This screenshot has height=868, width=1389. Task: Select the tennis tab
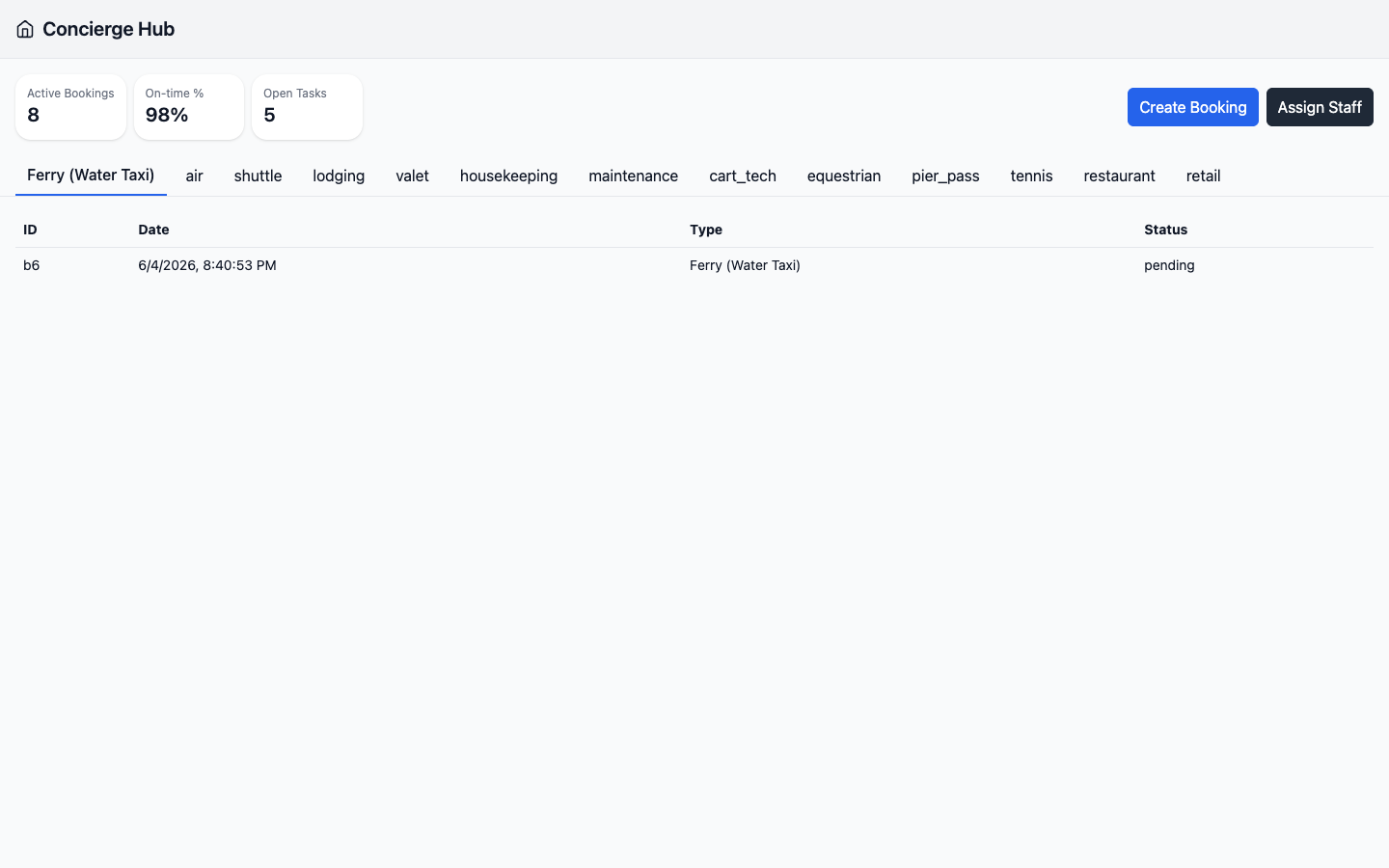click(x=1031, y=176)
